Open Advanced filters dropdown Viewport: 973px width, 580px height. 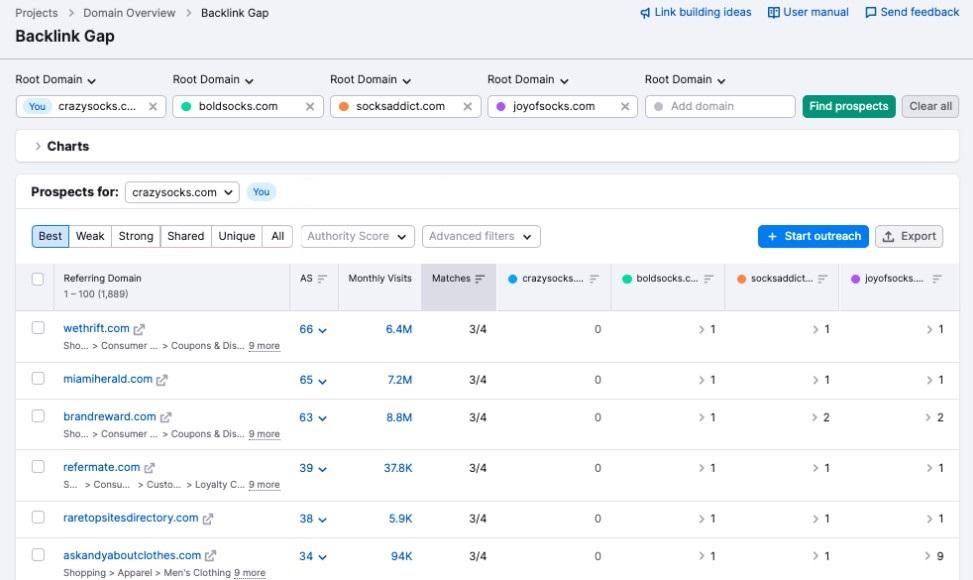coord(481,236)
